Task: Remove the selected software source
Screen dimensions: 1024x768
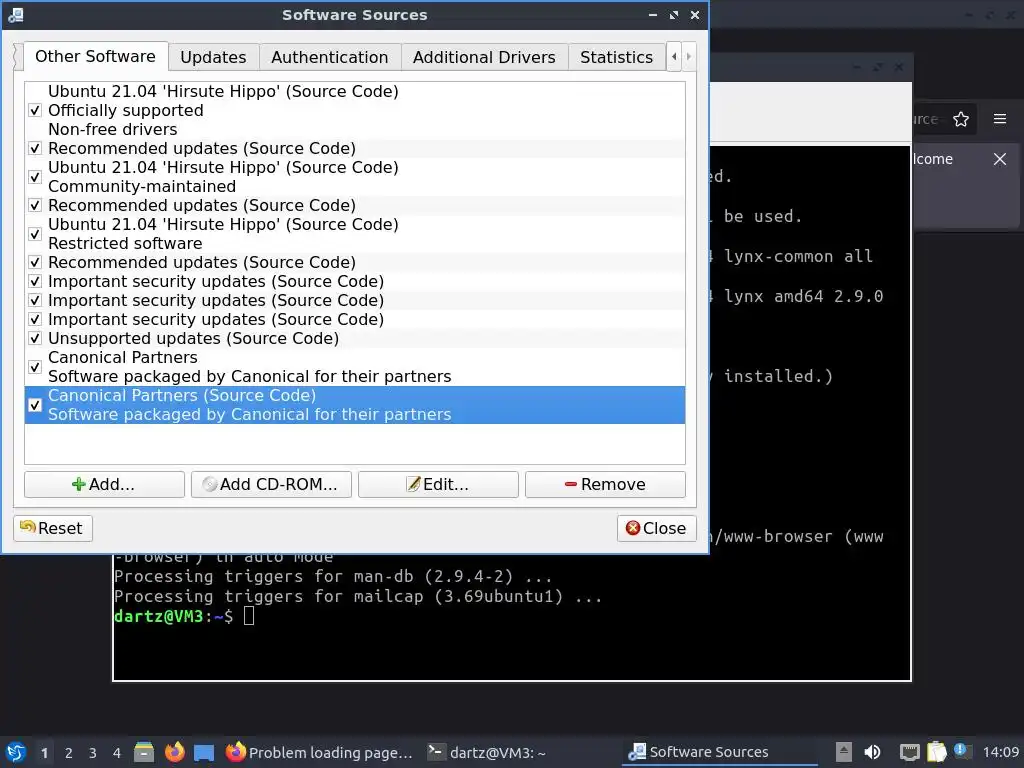Action: [x=605, y=485]
